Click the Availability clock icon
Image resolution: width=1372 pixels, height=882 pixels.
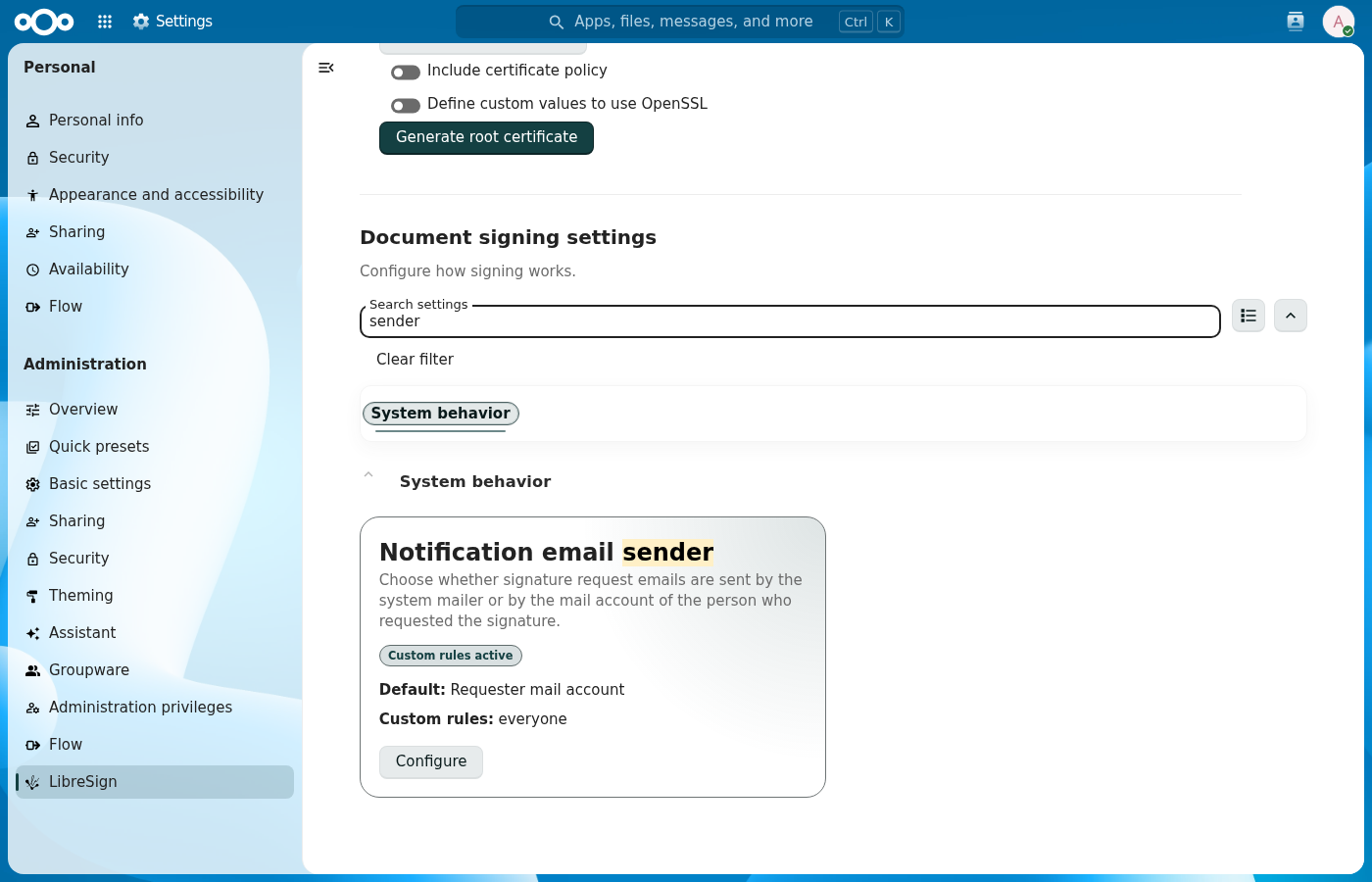click(x=32, y=269)
